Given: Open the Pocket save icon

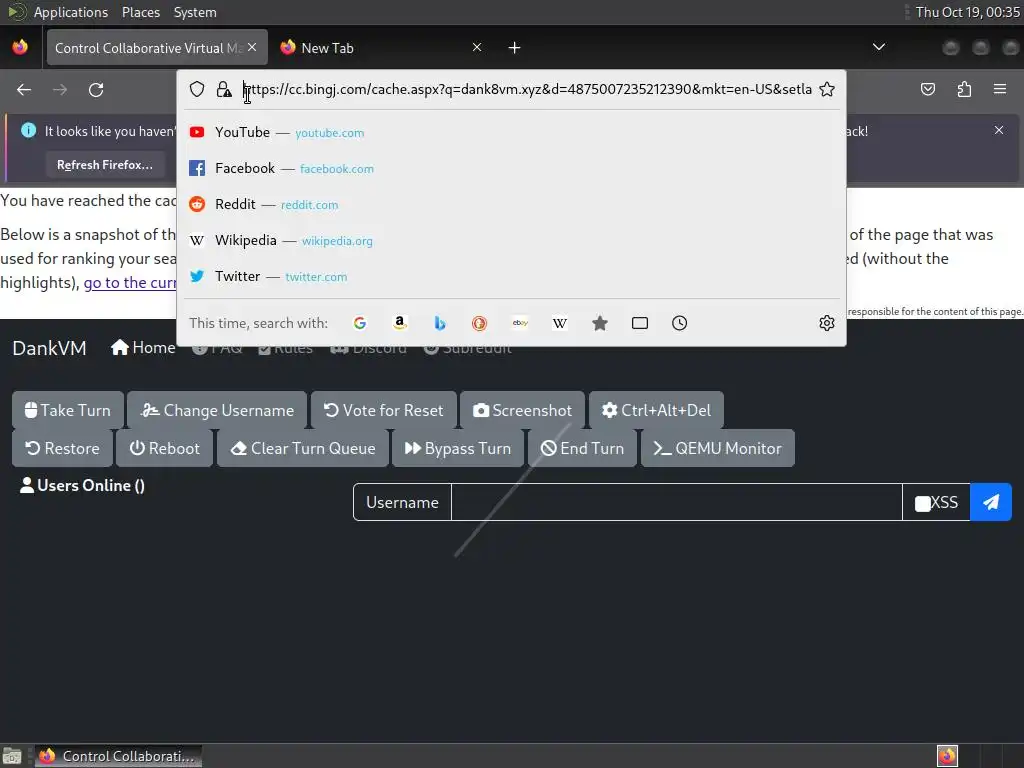Looking at the screenshot, I should [x=927, y=89].
